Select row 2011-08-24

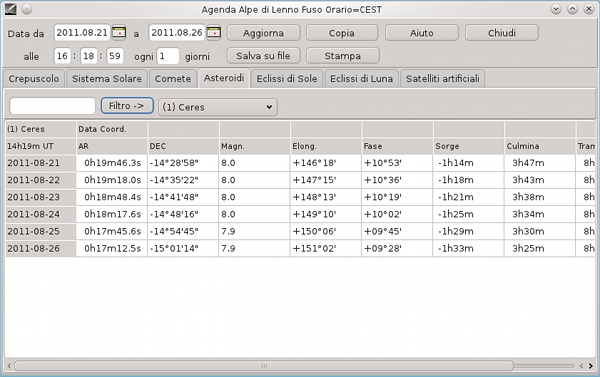click(x=41, y=214)
